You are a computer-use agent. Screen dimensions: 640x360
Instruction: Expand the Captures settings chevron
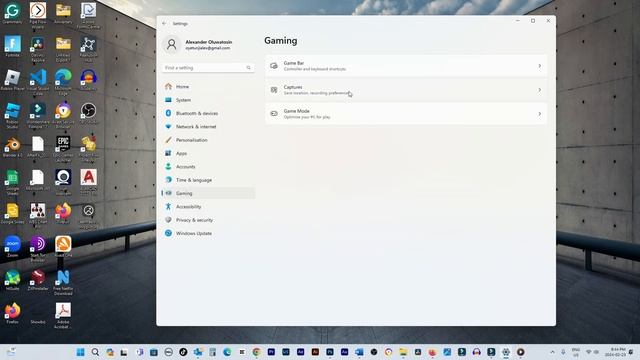539,90
